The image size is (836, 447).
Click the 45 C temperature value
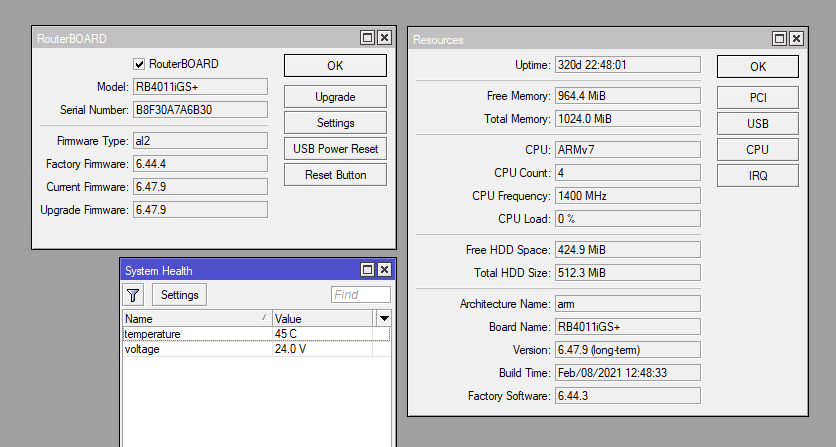pos(286,334)
